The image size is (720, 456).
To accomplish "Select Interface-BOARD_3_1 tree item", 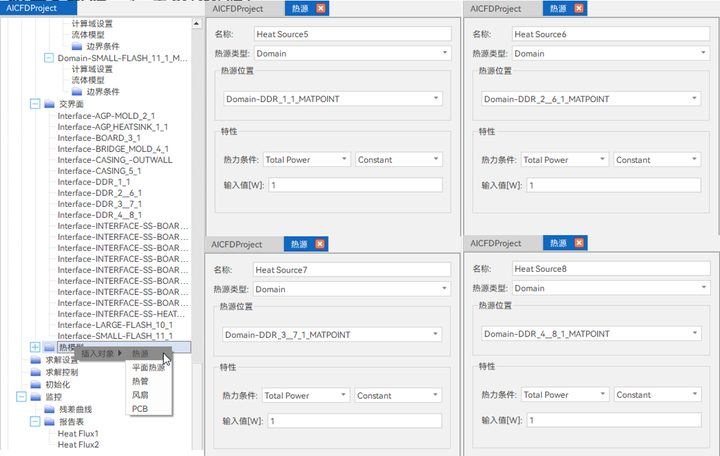I will pyautogui.click(x=99, y=138).
